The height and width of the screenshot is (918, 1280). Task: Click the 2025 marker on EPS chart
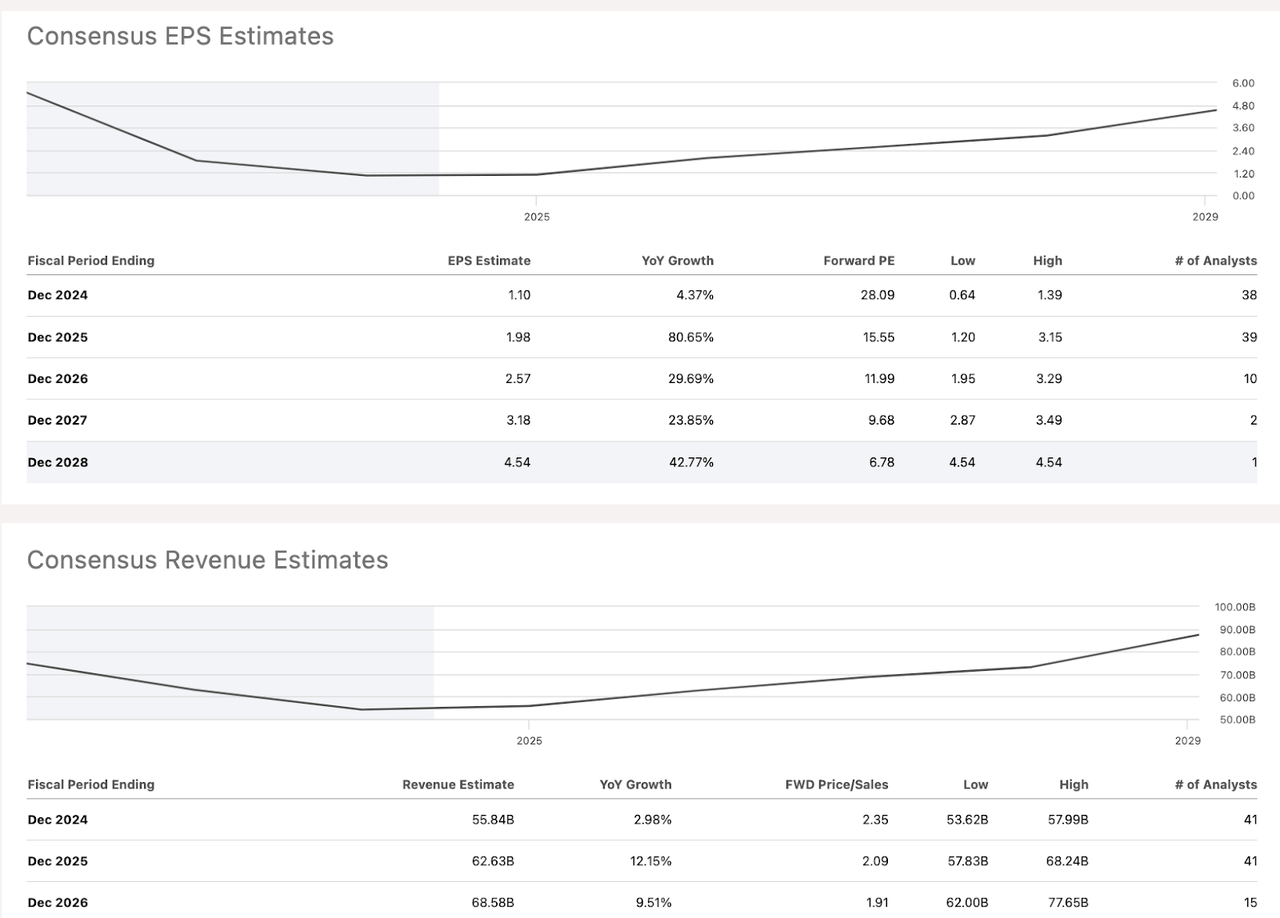[x=537, y=216]
